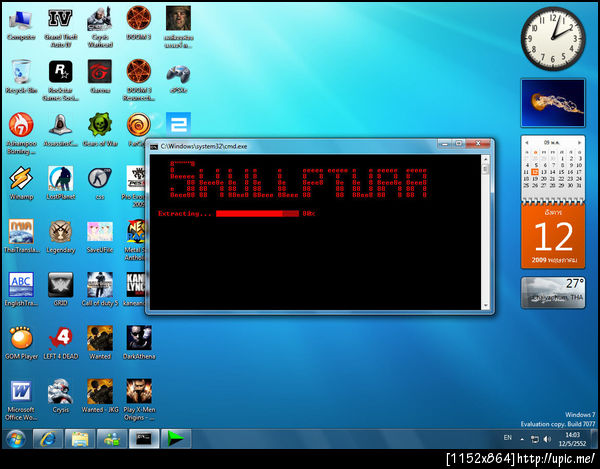Select the Grand Theft Auto IV shortcut
The height and width of the screenshot is (469, 600).
(x=60, y=28)
